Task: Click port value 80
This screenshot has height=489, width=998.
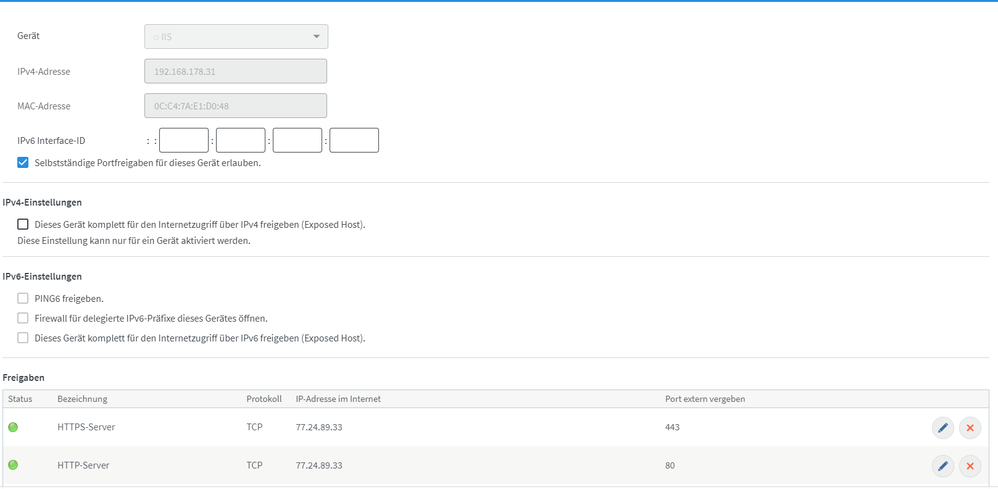Action: pyautogui.click(x=670, y=465)
